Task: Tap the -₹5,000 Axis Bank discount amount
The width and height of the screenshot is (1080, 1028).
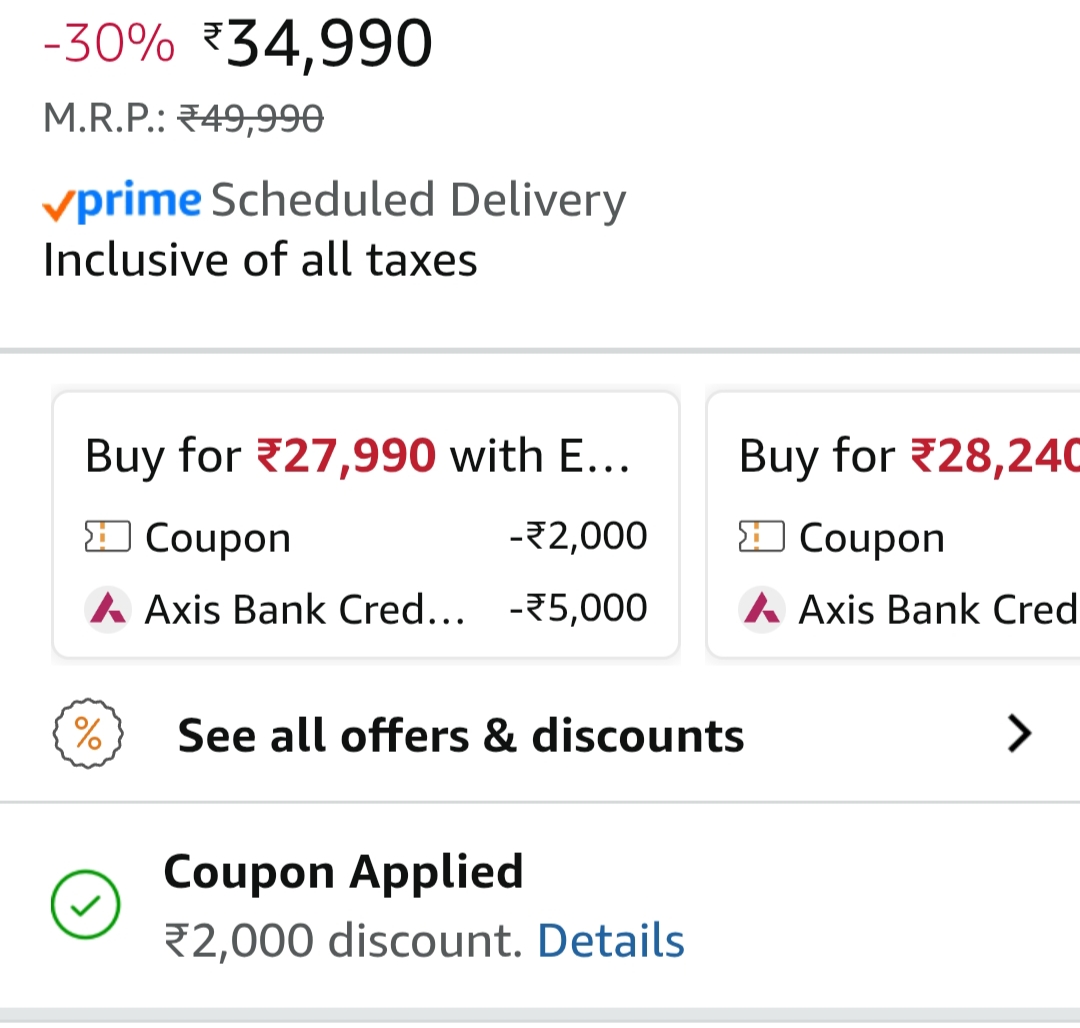Action: click(x=578, y=608)
